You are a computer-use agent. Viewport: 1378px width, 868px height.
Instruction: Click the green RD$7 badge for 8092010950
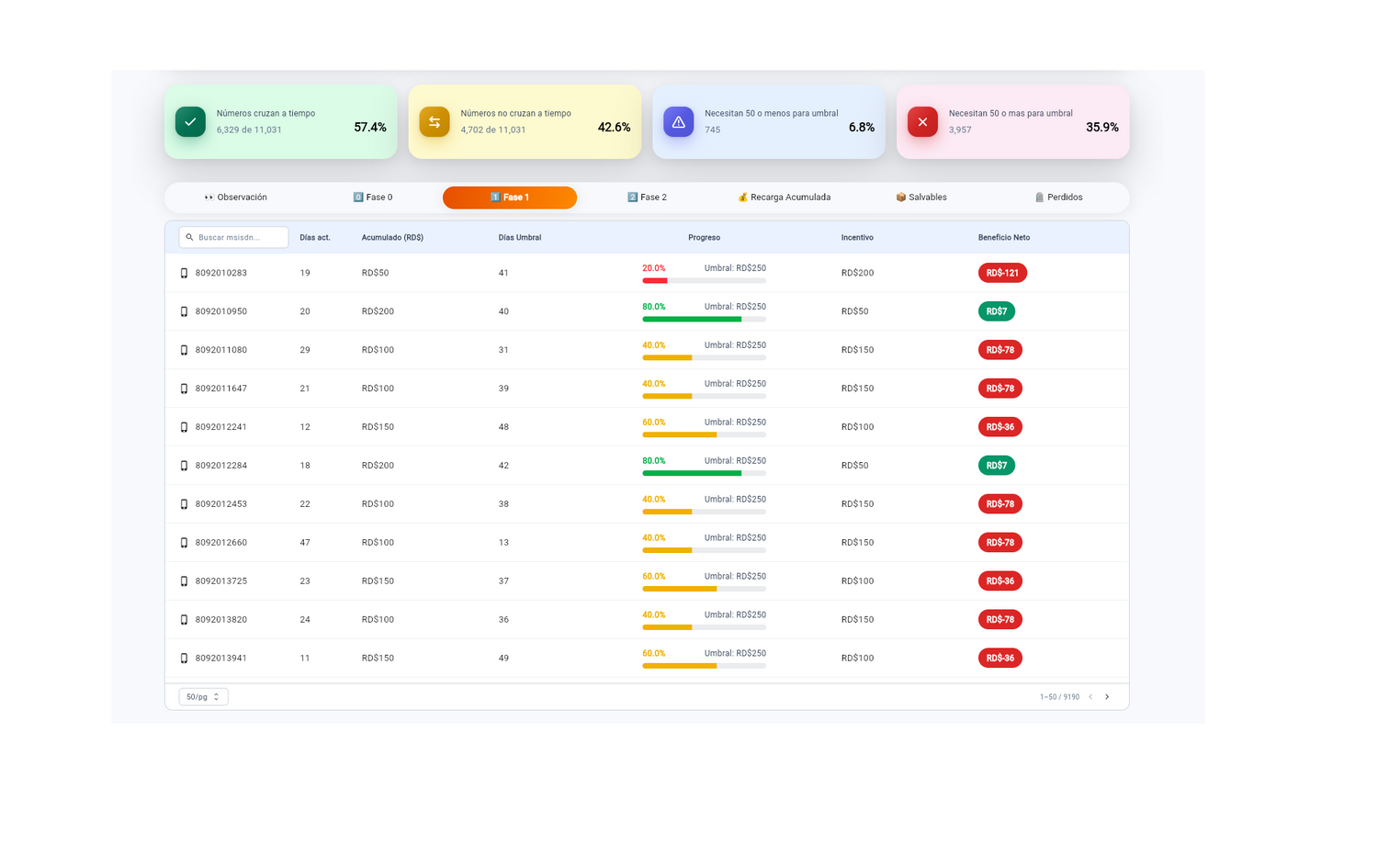click(996, 311)
